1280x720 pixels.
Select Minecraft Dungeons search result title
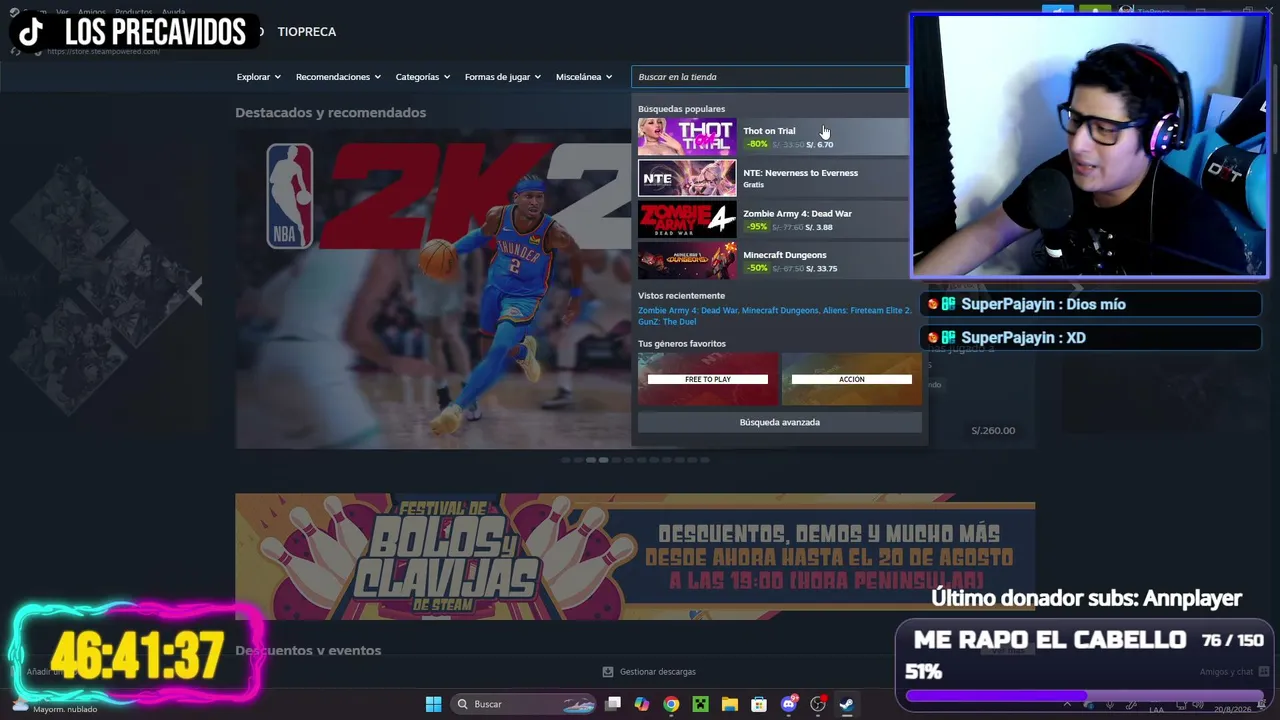point(784,255)
